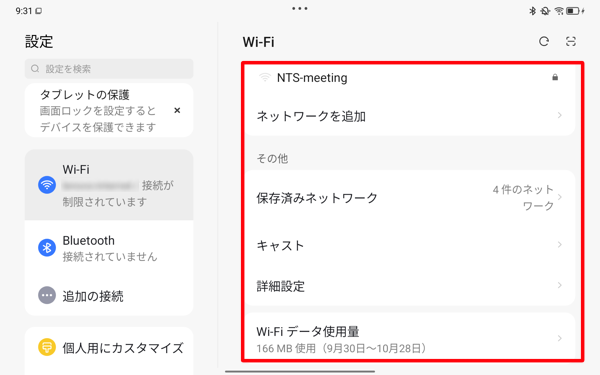
Task: Open the Wi-Fi settings menu item
Action: pos(109,185)
